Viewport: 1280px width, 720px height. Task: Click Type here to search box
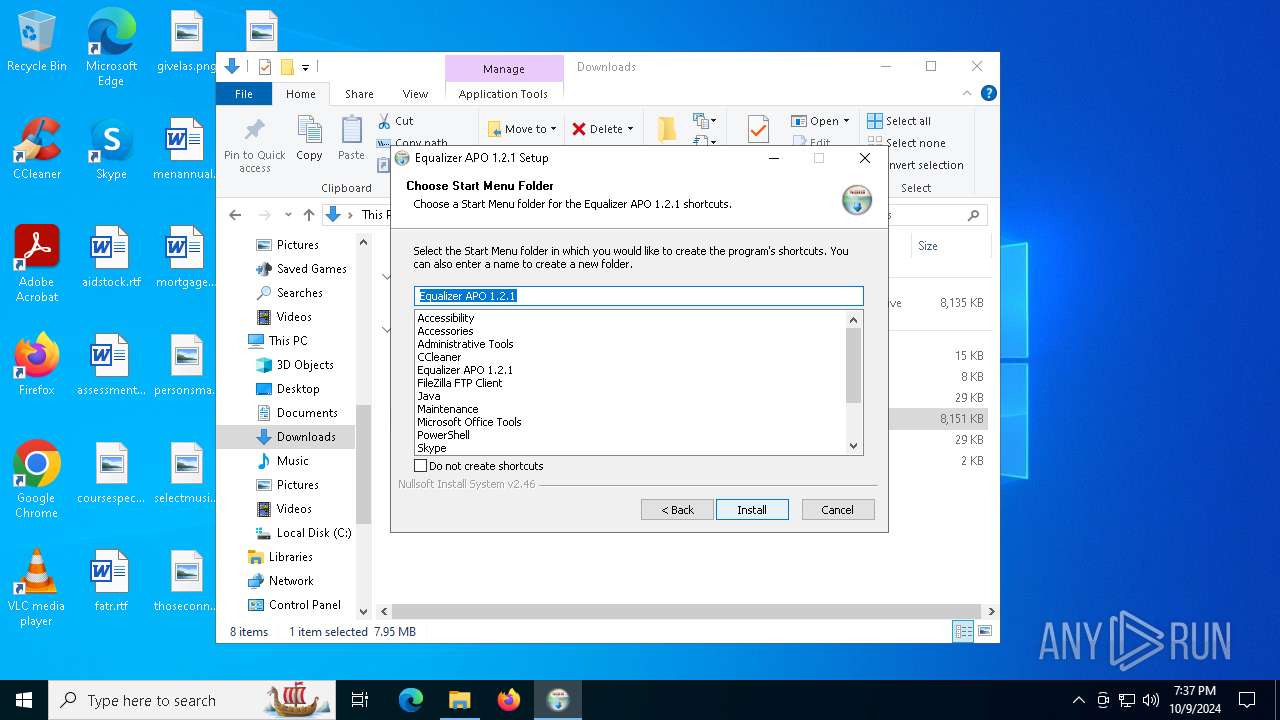click(x=190, y=700)
